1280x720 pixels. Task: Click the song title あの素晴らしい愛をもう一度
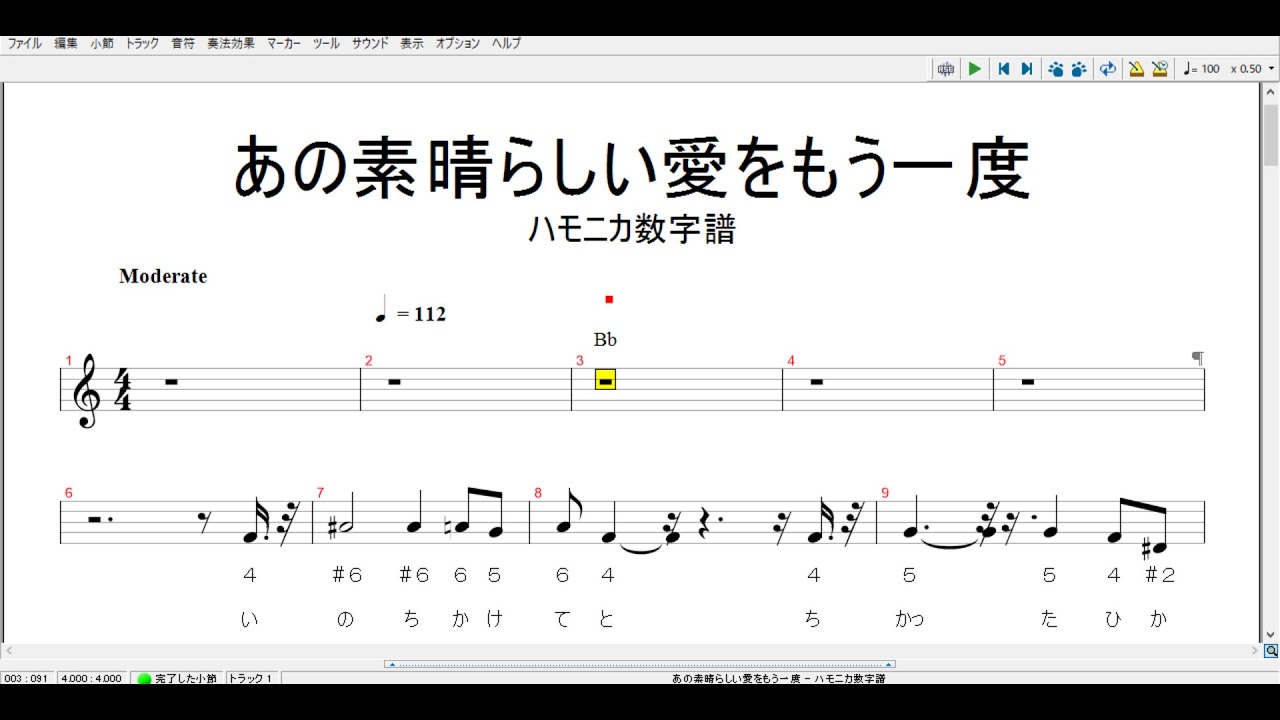pos(632,168)
